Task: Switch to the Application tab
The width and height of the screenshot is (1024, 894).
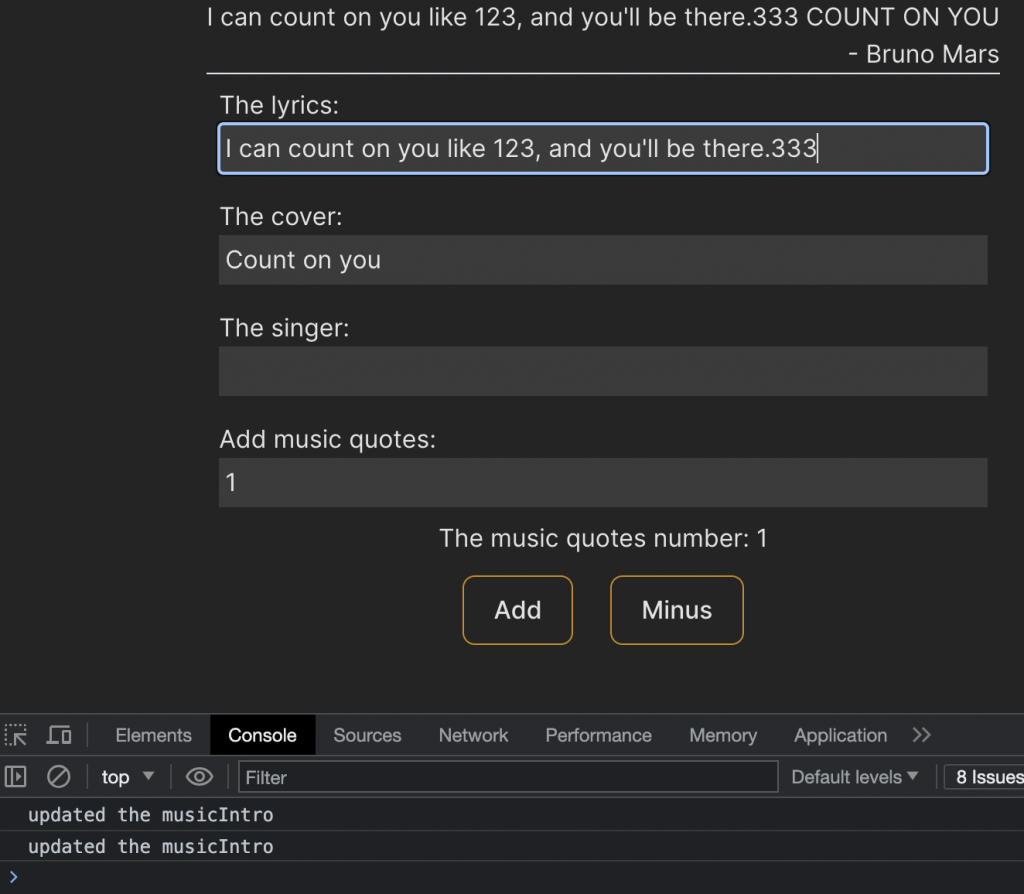Action: [840, 735]
